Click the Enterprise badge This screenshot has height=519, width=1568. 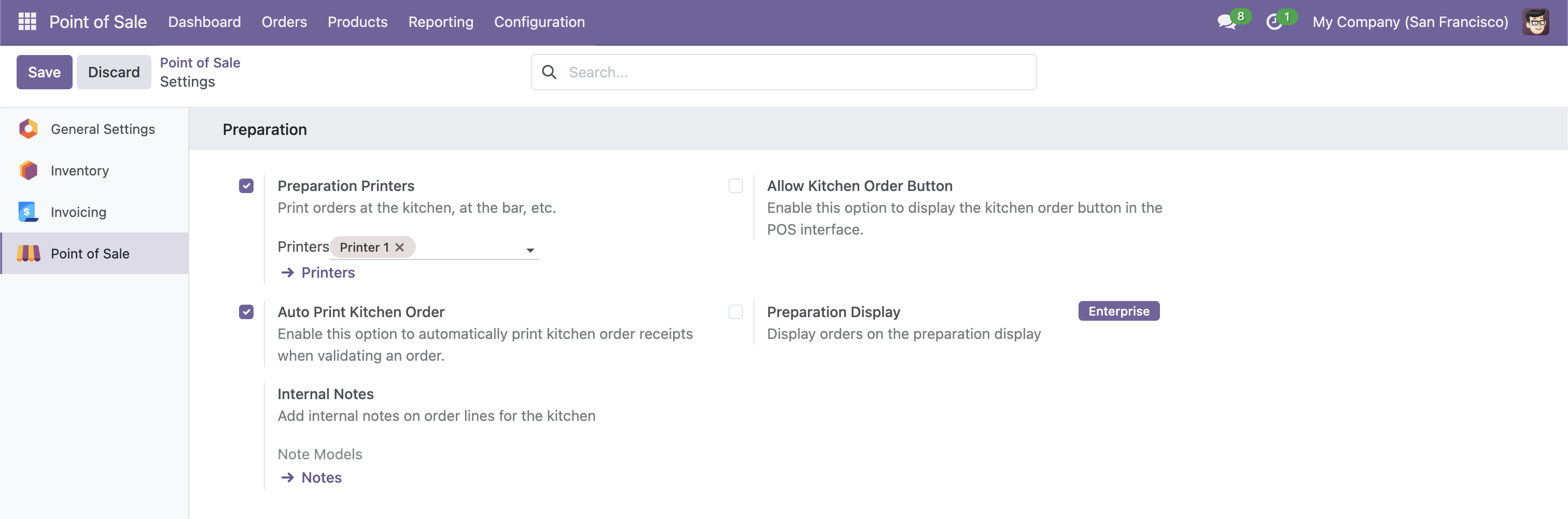pos(1119,311)
